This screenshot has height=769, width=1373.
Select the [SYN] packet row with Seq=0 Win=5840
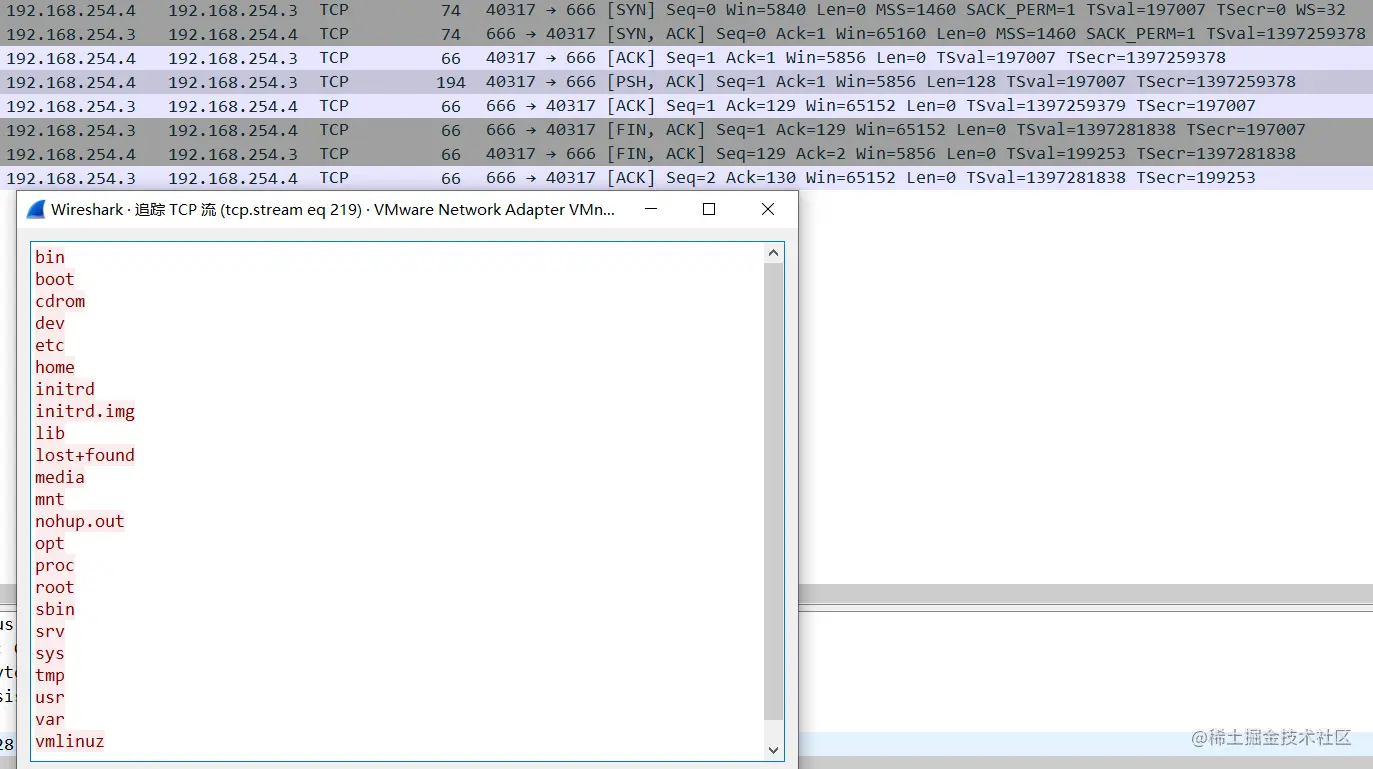click(x=686, y=10)
